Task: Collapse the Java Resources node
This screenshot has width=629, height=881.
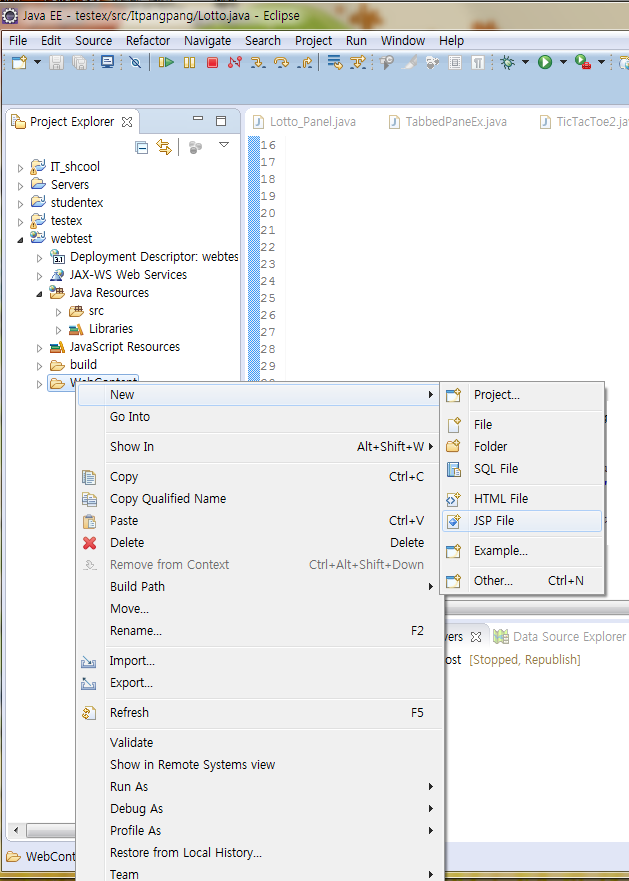Action: (39, 294)
